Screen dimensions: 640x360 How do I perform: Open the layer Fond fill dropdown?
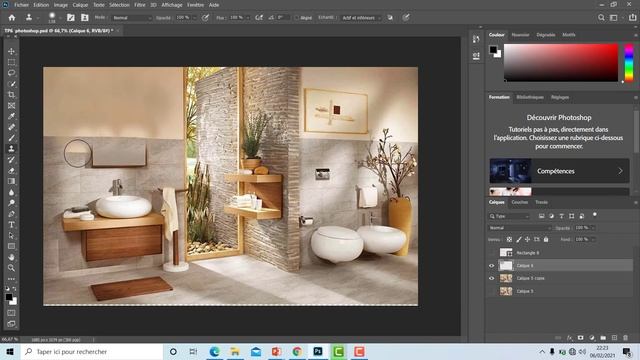tap(593, 239)
